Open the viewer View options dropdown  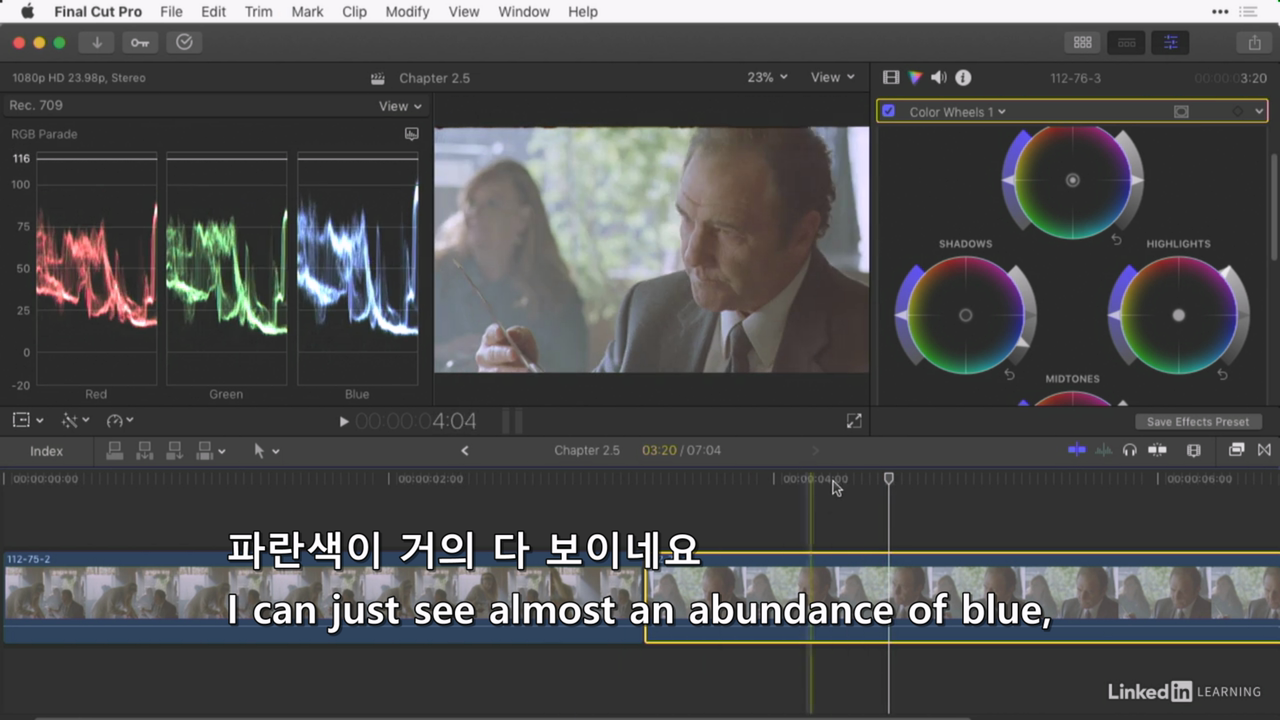(833, 77)
